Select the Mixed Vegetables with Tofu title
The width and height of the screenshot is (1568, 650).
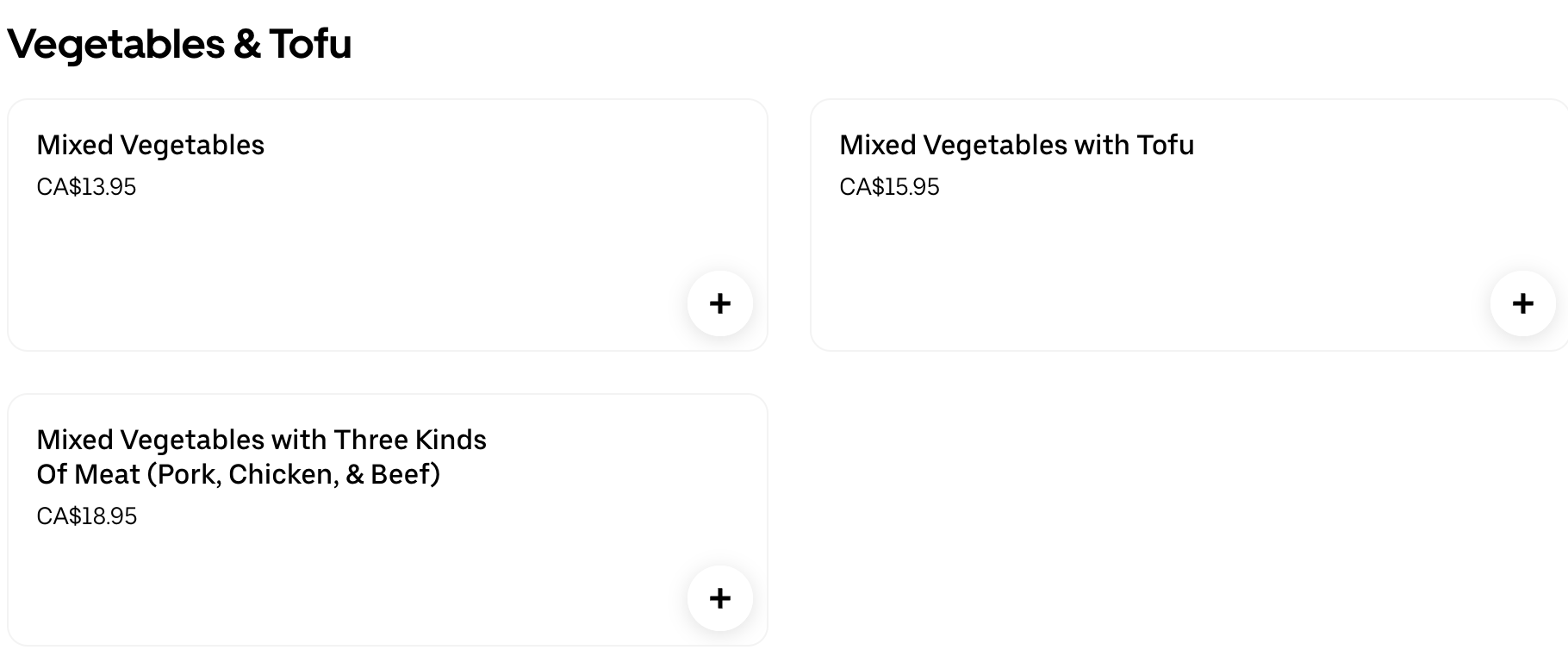pyautogui.click(x=1017, y=145)
